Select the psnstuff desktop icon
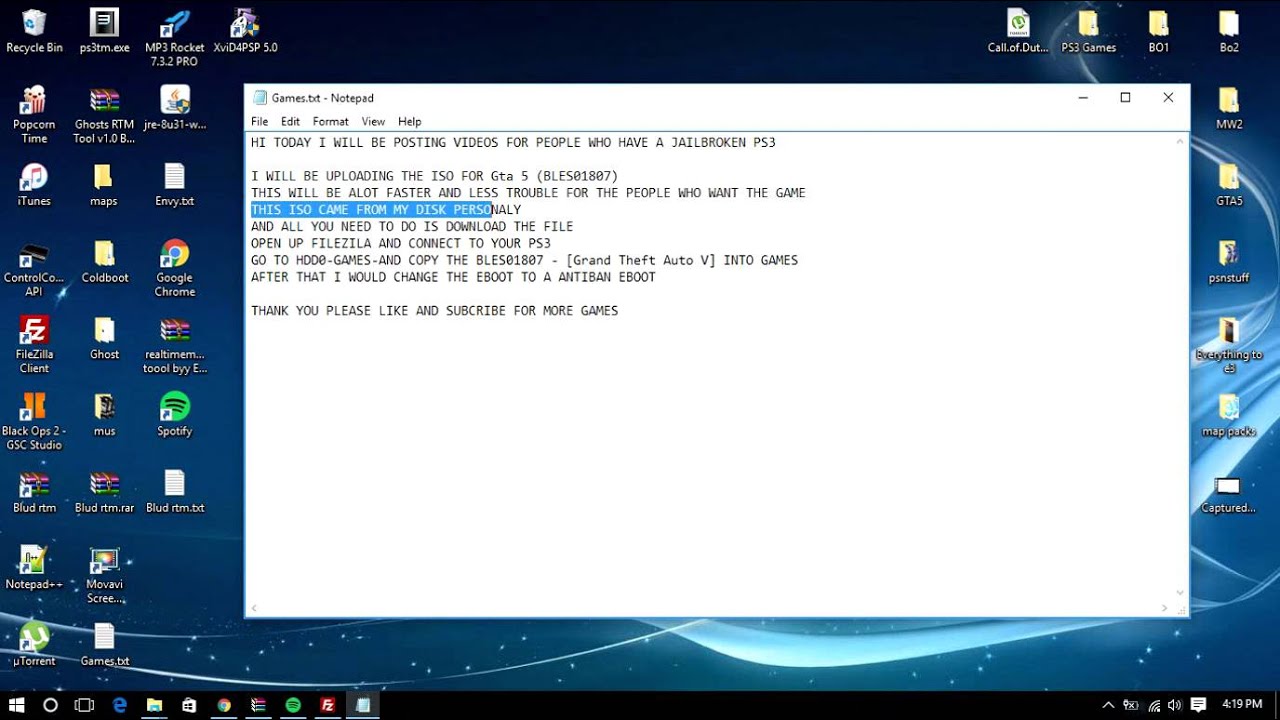Viewport: 1280px width, 720px height. click(1229, 262)
